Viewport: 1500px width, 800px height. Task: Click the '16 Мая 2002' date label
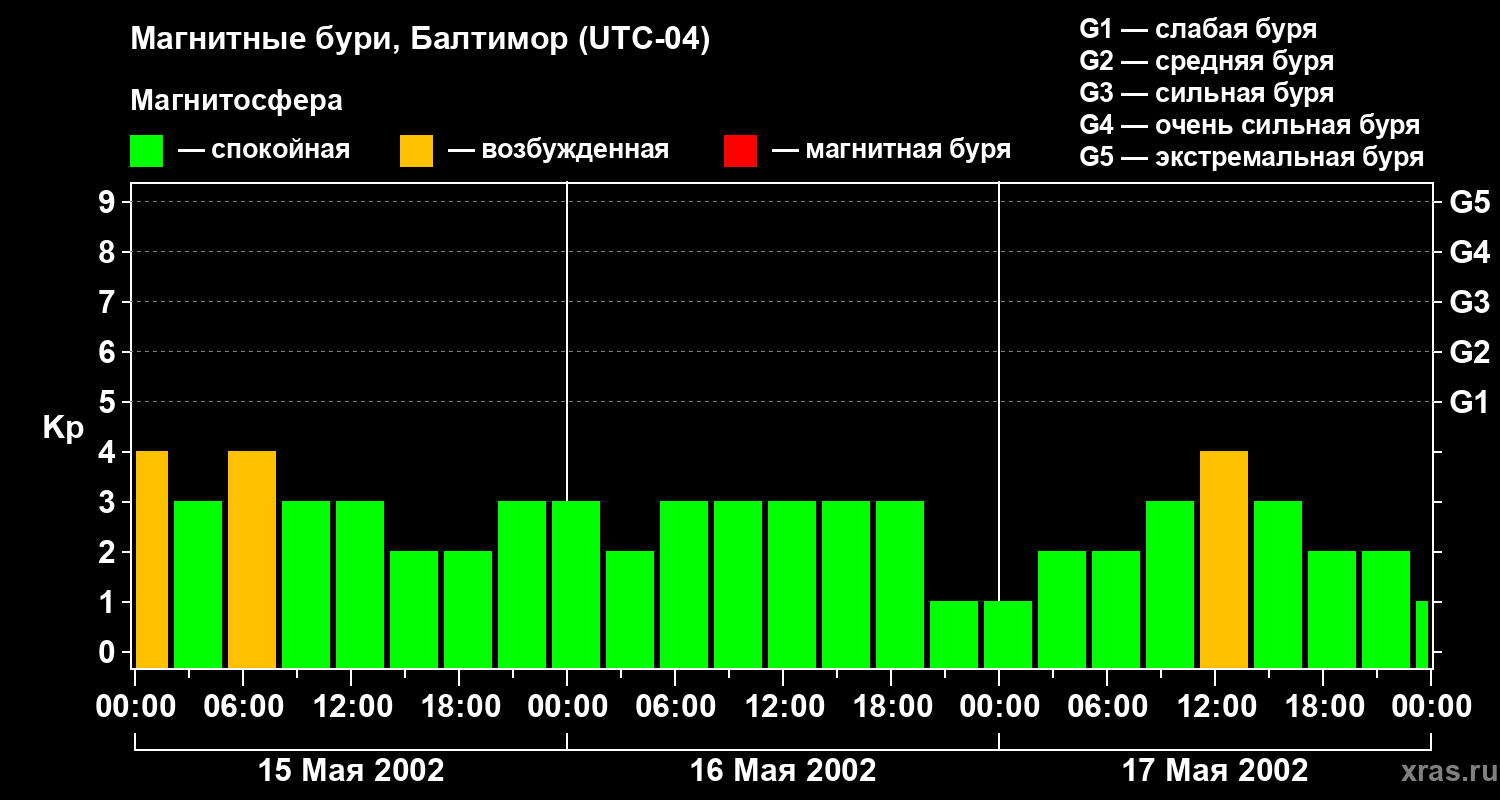tap(783, 770)
